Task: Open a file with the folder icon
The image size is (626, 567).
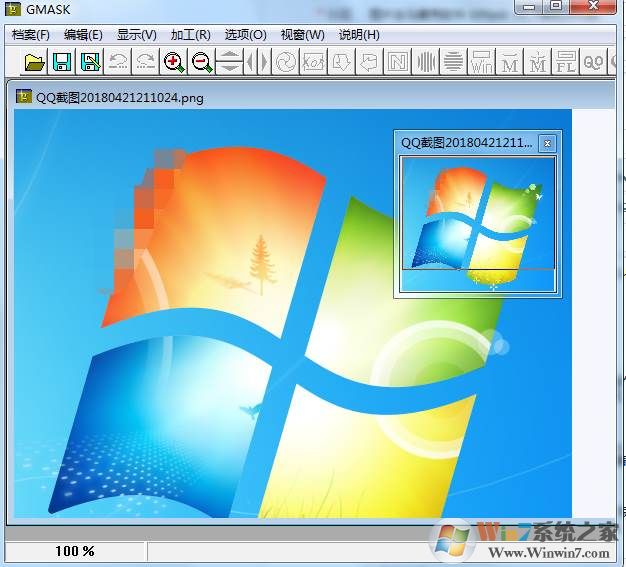Action: coord(34,62)
